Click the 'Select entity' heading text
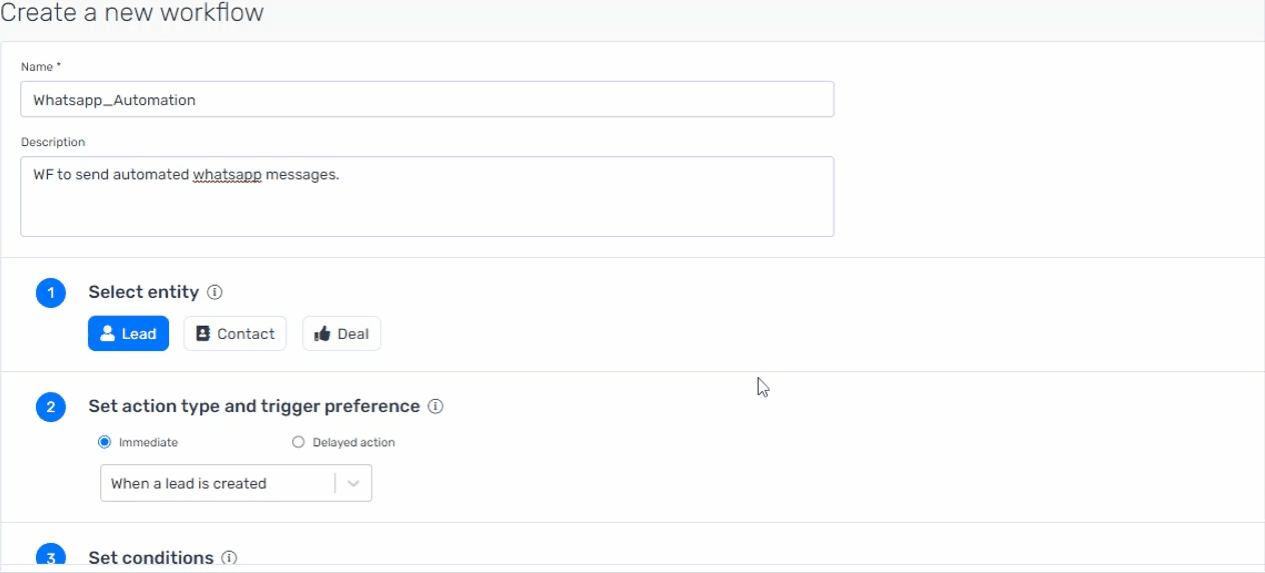This screenshot has height=573, width=1265. coord(143,293)
